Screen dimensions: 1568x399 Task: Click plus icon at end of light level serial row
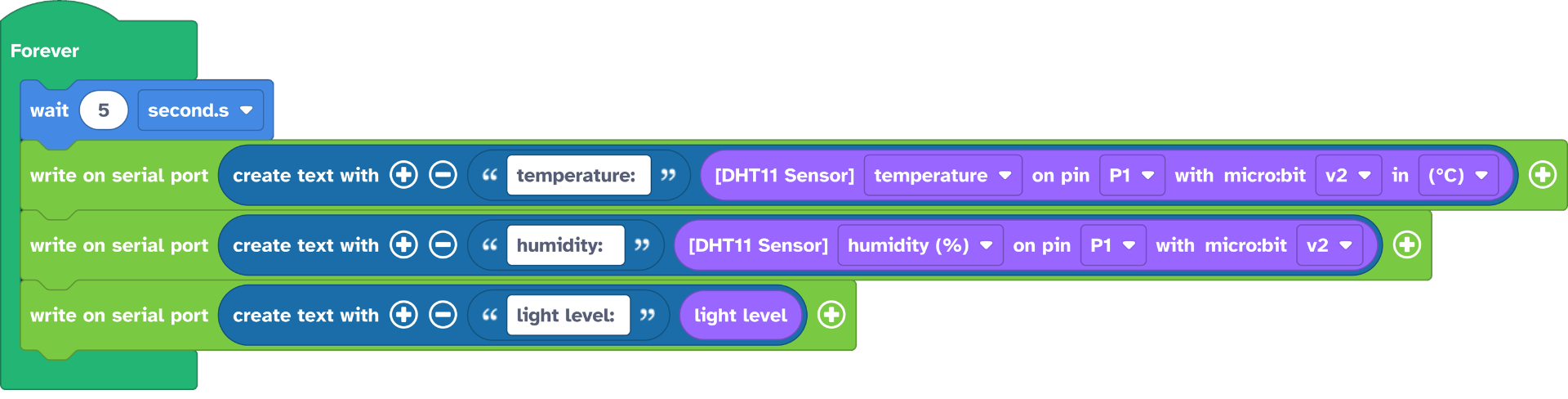coord(831,315)
